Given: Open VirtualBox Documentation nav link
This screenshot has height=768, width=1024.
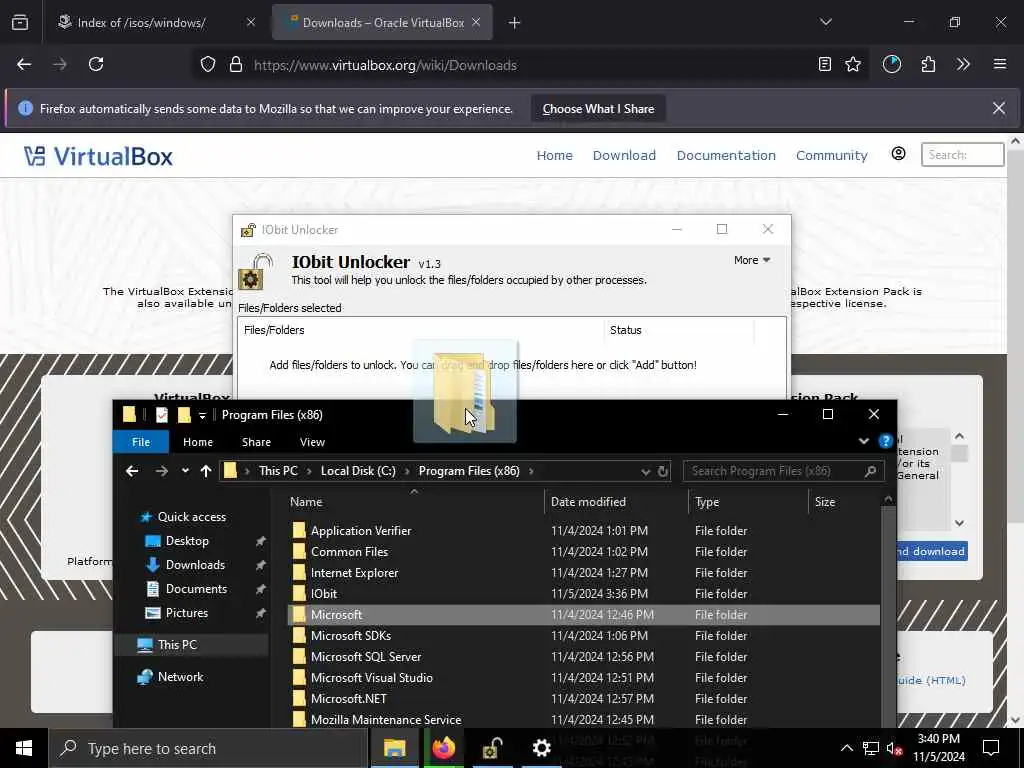Looking at the screenshot, I should point(726,155).
